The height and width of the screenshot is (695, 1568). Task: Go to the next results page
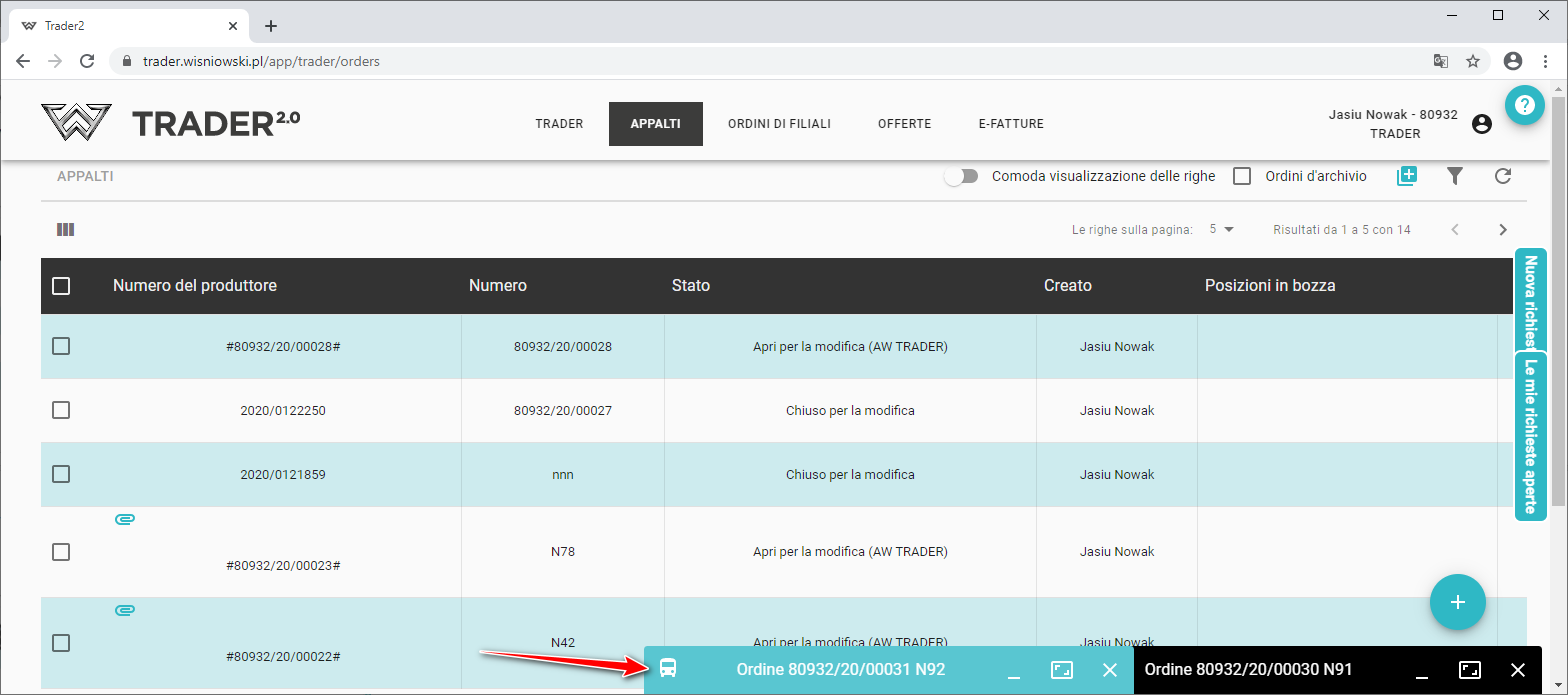(x=1502, y=230)
